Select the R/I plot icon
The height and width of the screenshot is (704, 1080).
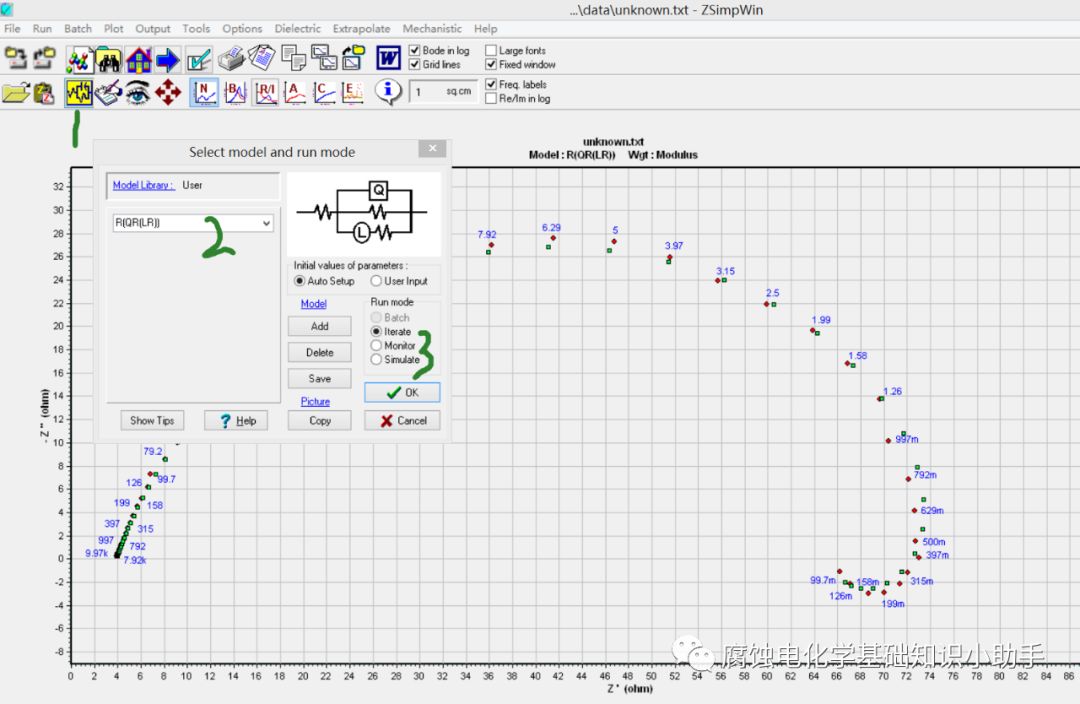(266, 92)
